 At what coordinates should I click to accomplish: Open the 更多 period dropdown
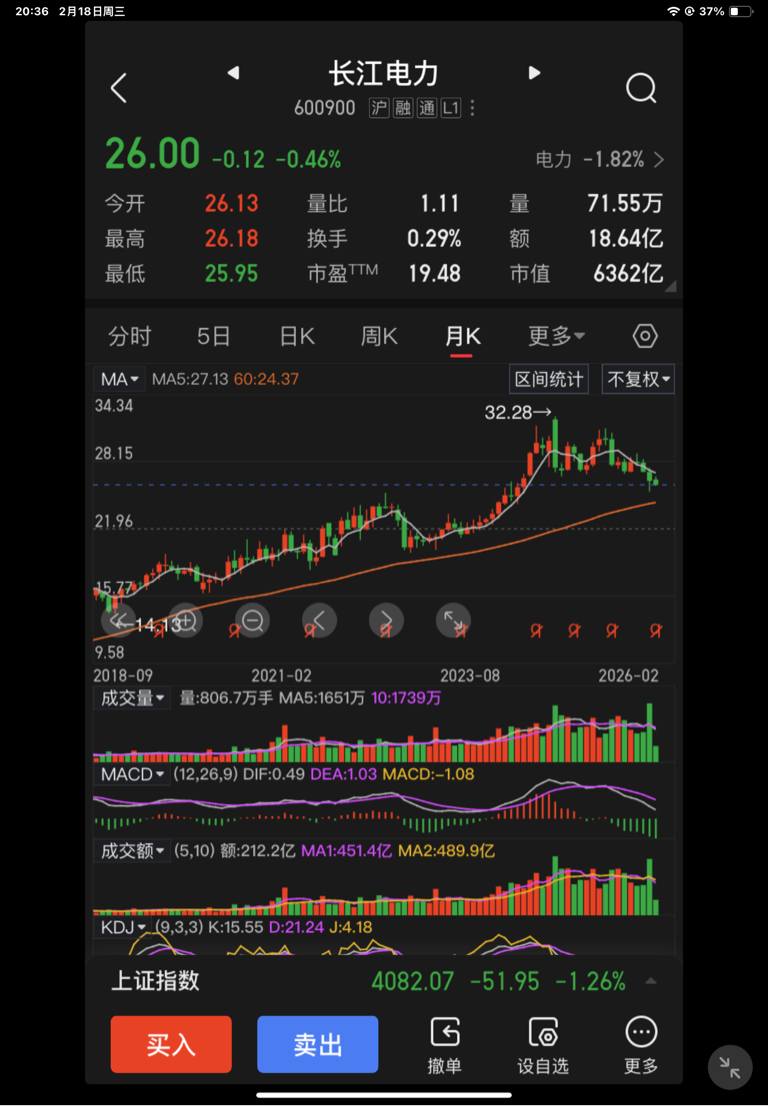click(556, 336)
